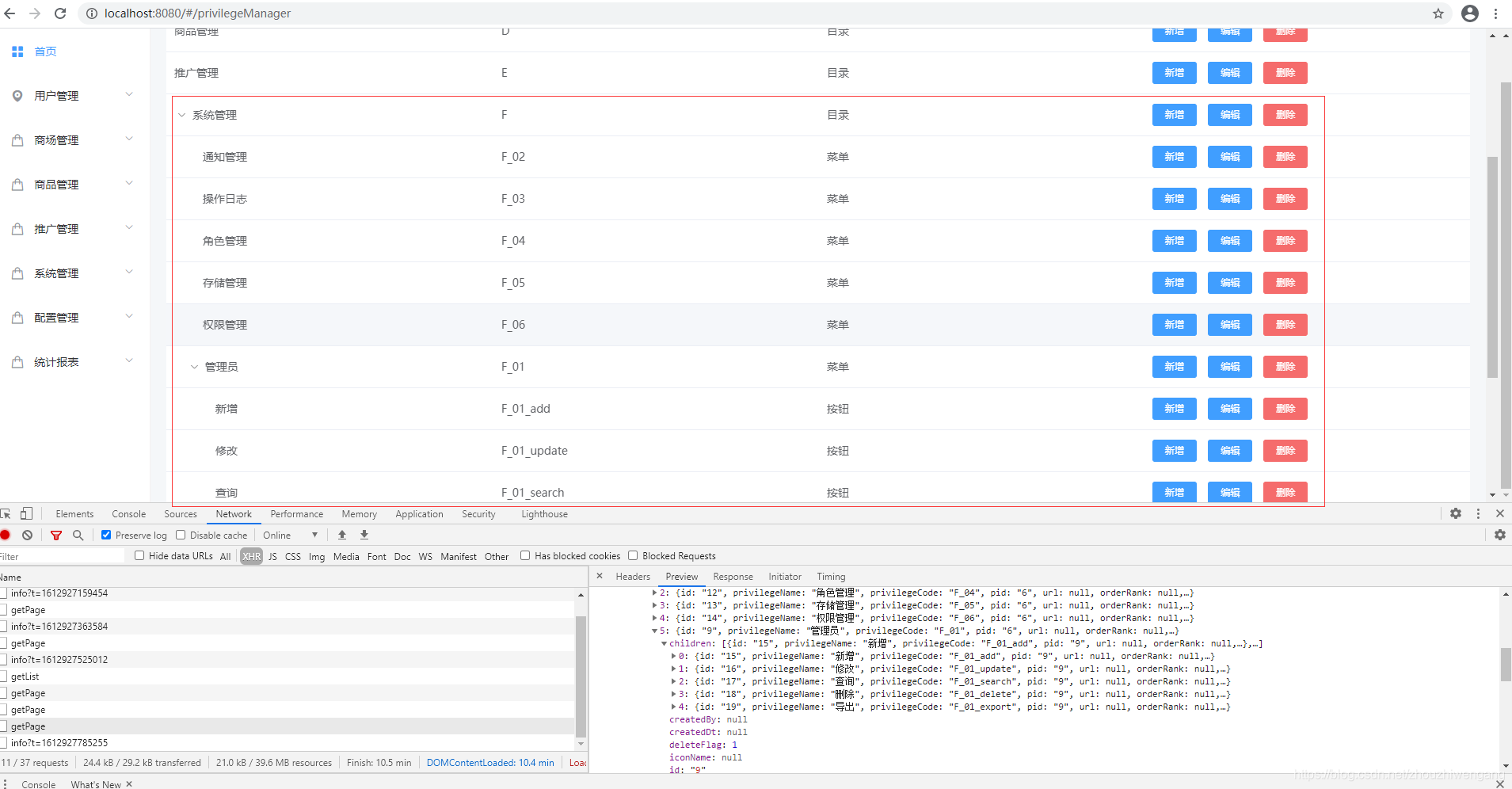Open the Response tab in Preview panel
The image size is (1512, 789).
[x=732, y=576]
